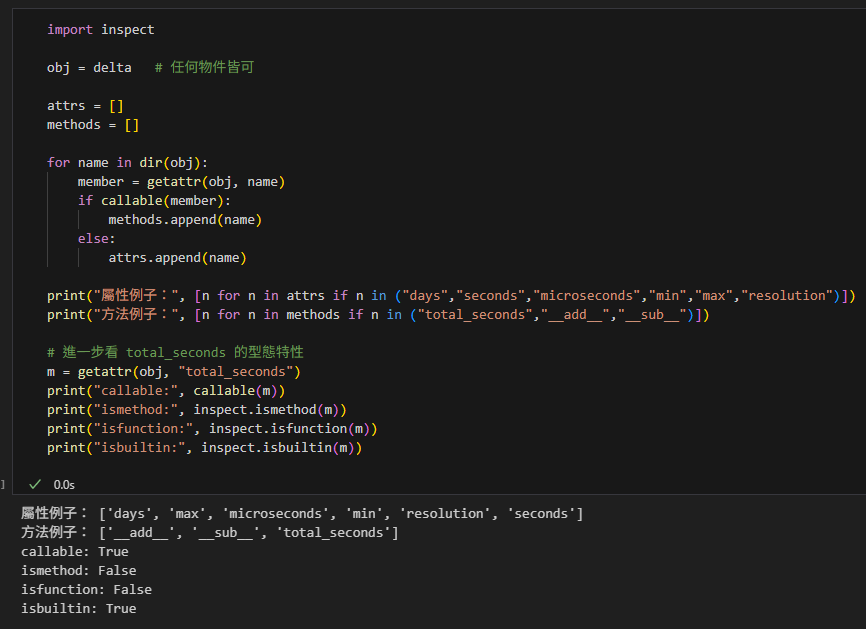Viewport: 866px width, 629px height.
Task: Click the print("callable:") code line
Action: 166,391
